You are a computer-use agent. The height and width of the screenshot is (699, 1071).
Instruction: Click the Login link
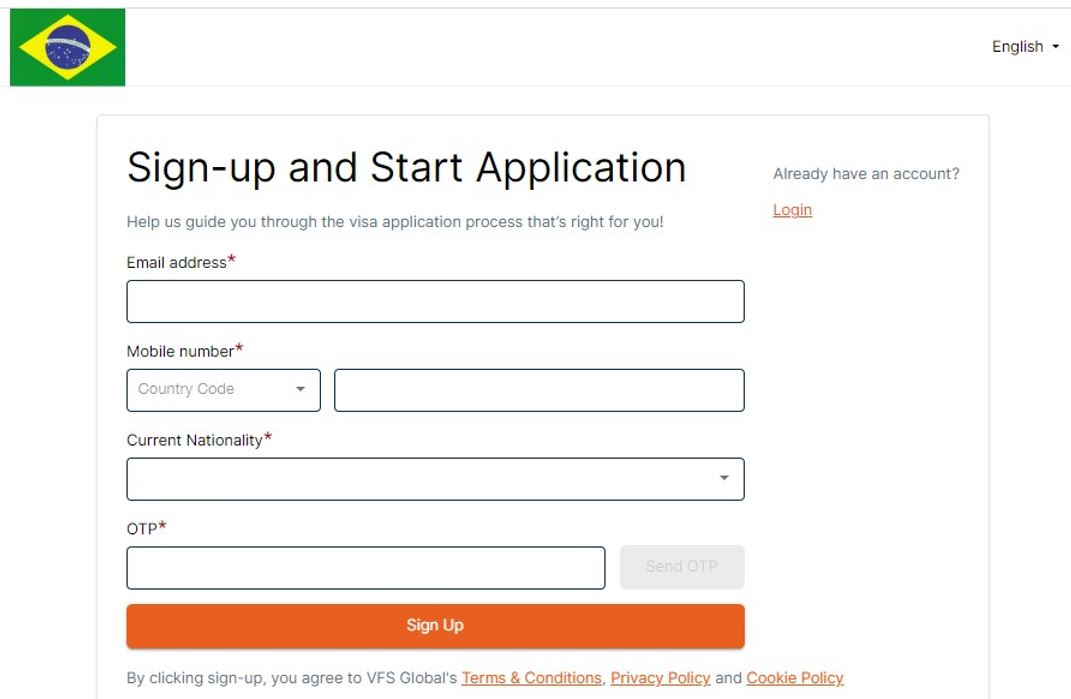(791, 210)
